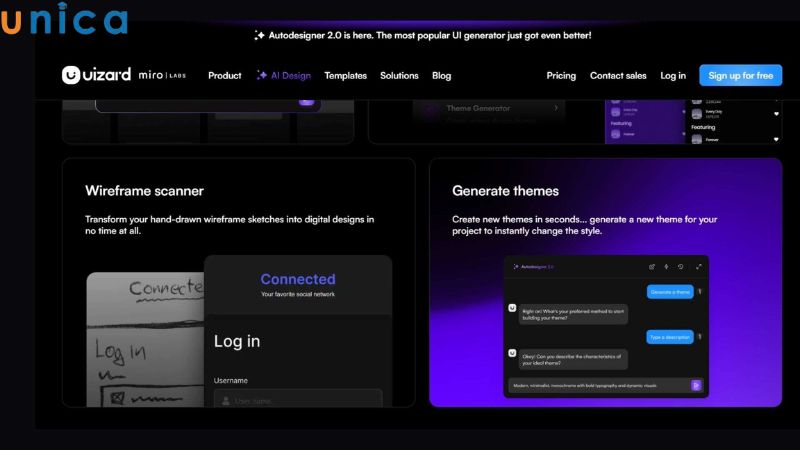Click the Username input field

pyautogui.click(x=298, y=398)
